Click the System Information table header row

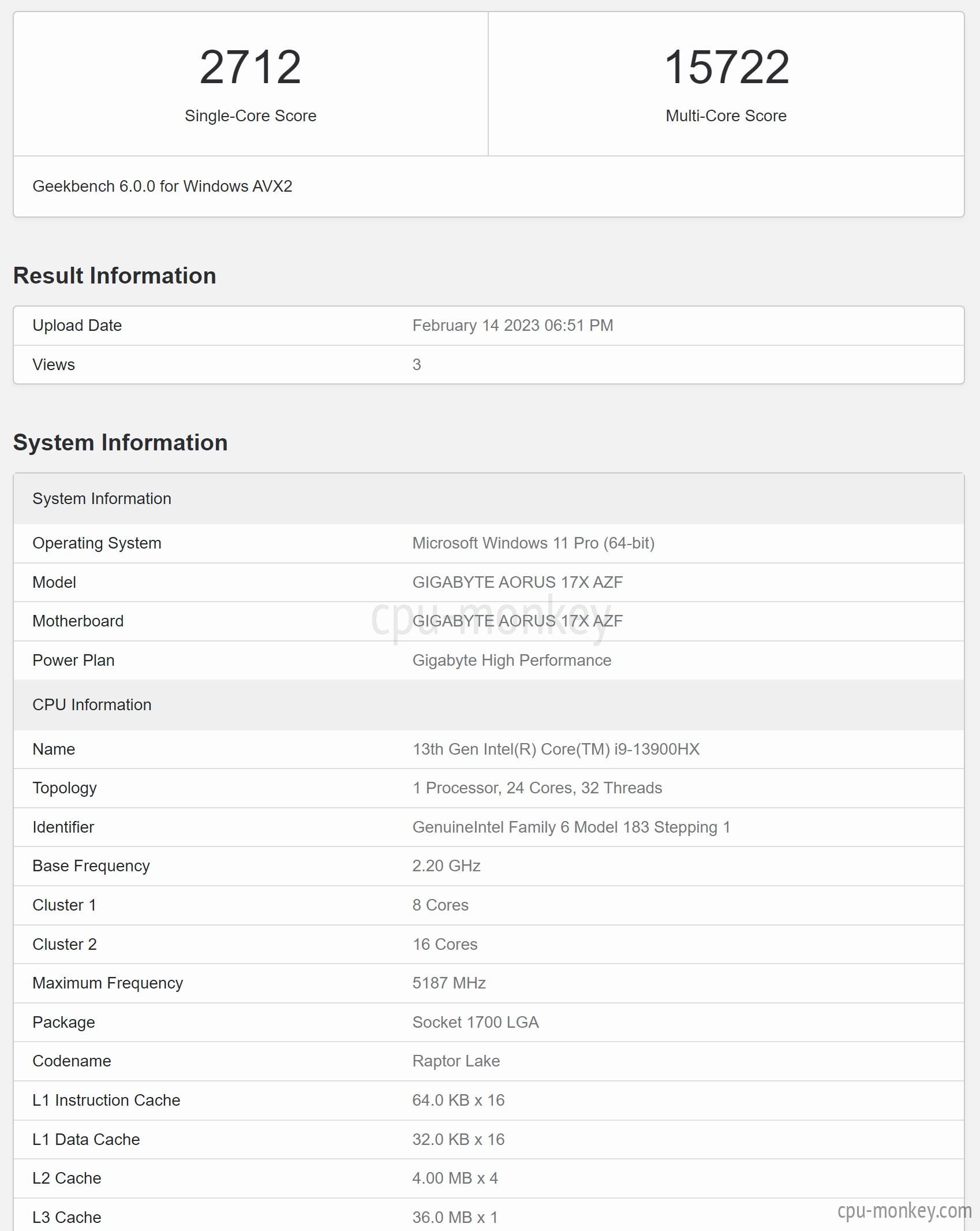489,499
